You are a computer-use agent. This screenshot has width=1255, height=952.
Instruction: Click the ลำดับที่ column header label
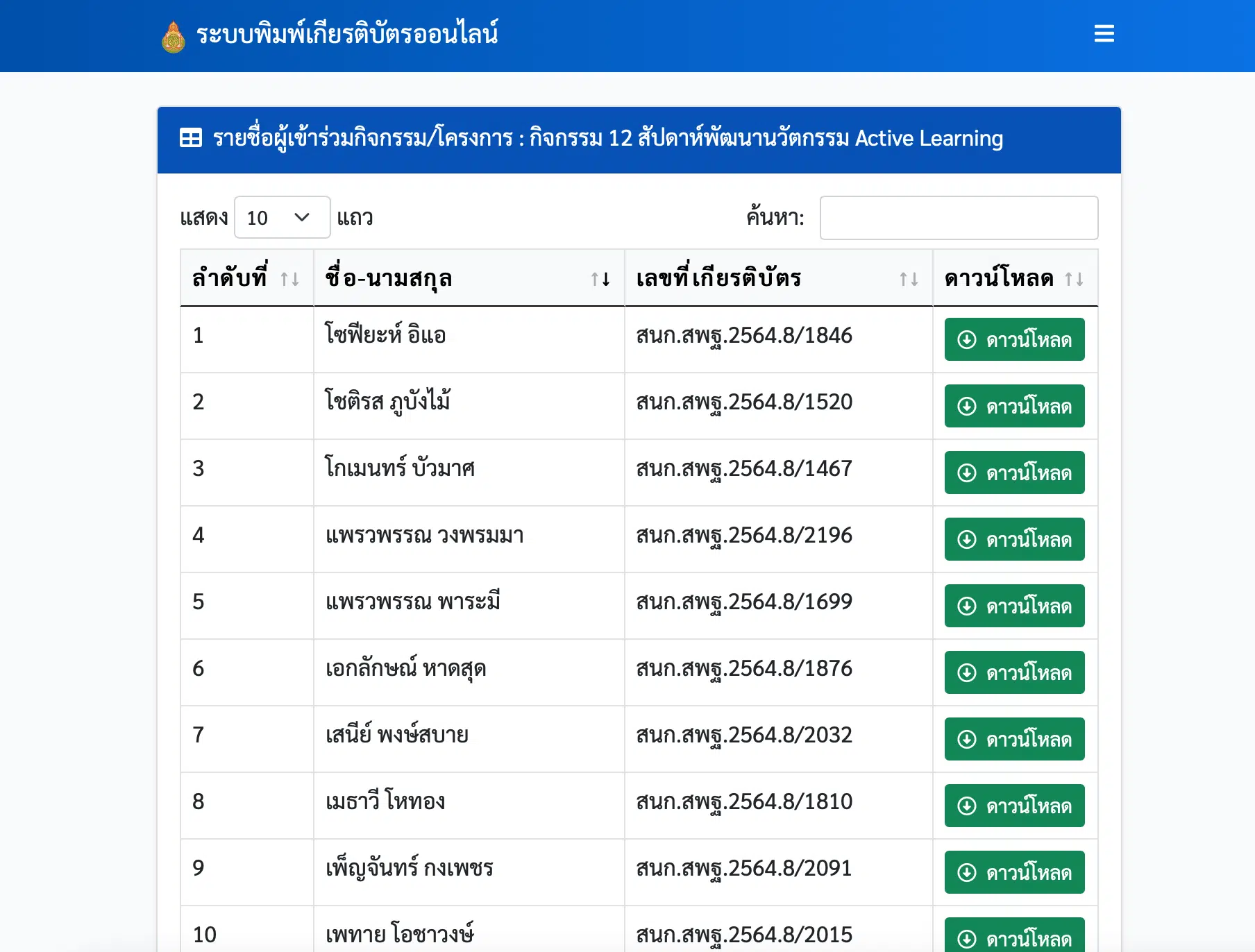230,277
